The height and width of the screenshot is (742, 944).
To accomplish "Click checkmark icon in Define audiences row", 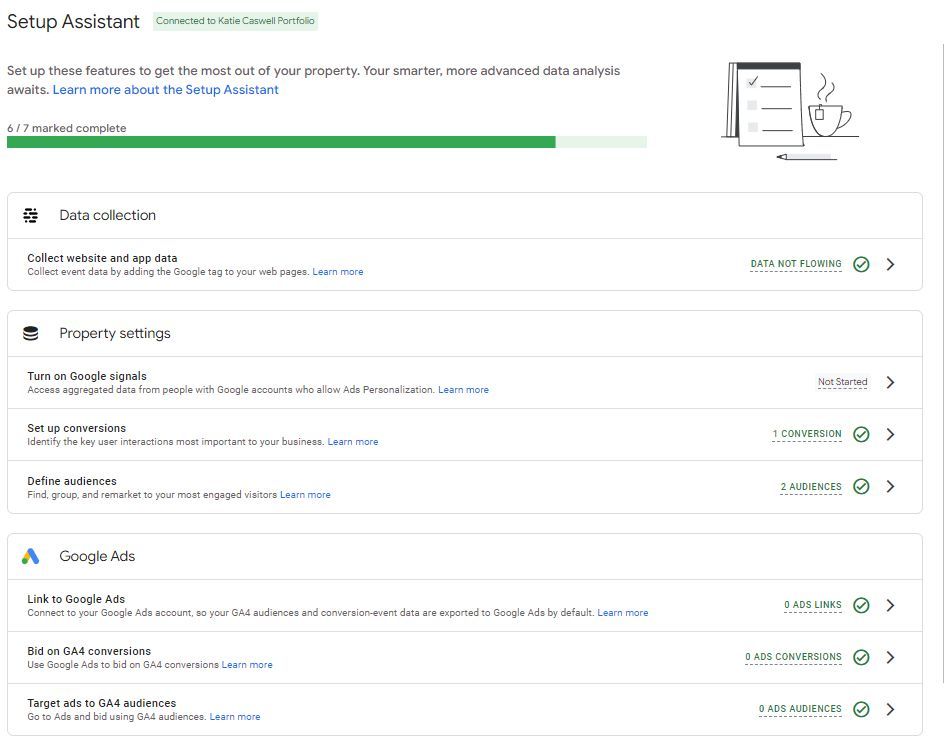I will (x=862, y=487).
